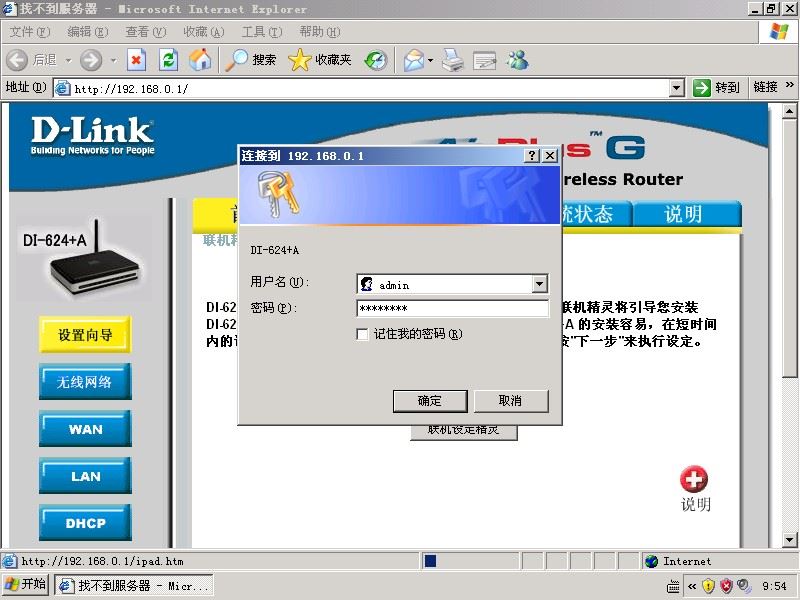Expand the username dropdown arrow
Viewport: 800px width, 600px height.
click(x=539, y=284)
